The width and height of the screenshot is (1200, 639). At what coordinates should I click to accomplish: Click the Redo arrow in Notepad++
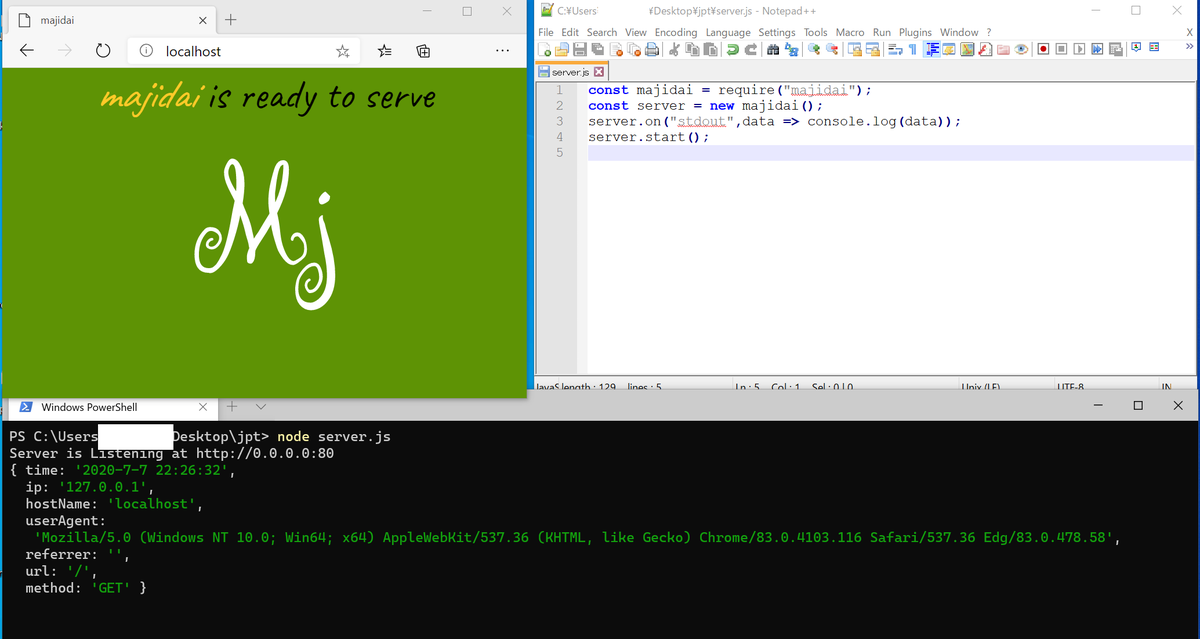point(750,48)
